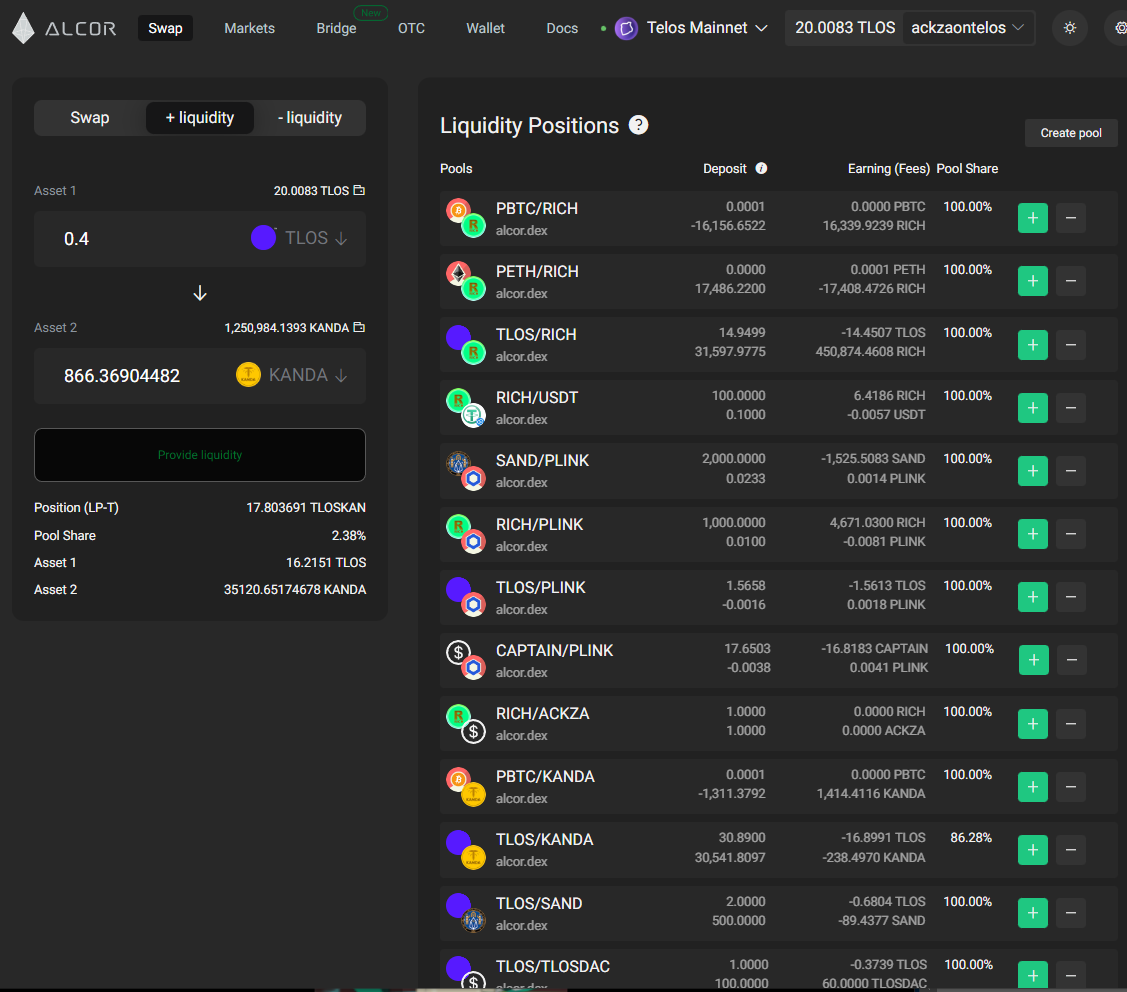Add liquidity to PBTC/KANDA with plus button
Image resolution: width=1127 pixels, height=992 pixels.
click(x=1033, y=786)
